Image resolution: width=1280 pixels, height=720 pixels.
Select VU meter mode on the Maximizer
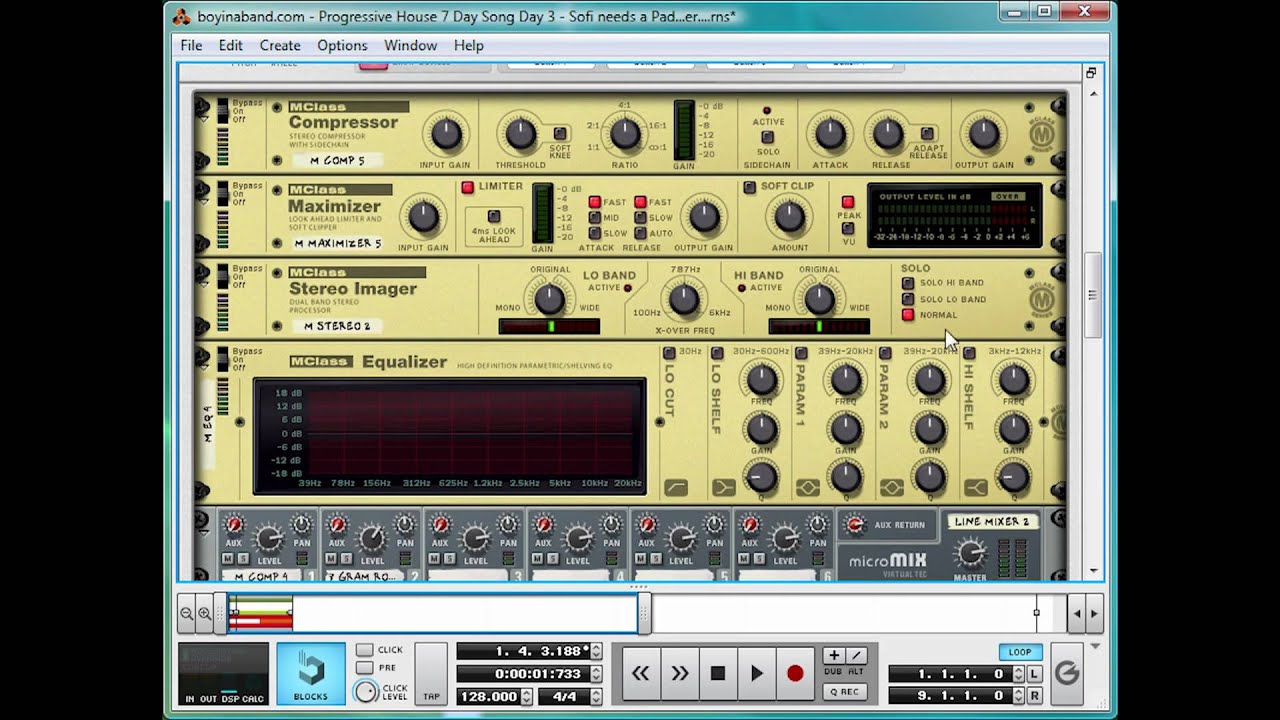point(848,228)
